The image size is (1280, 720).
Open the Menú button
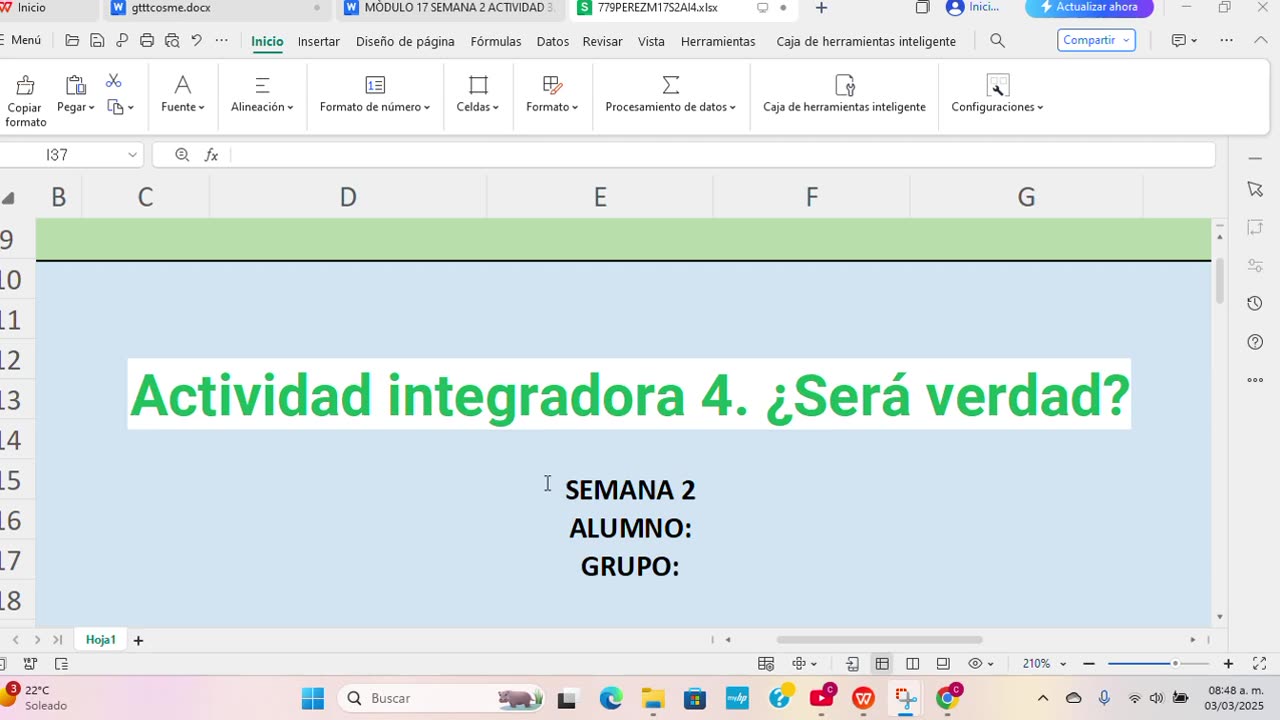pyautogui.click(x=20, y=41)
